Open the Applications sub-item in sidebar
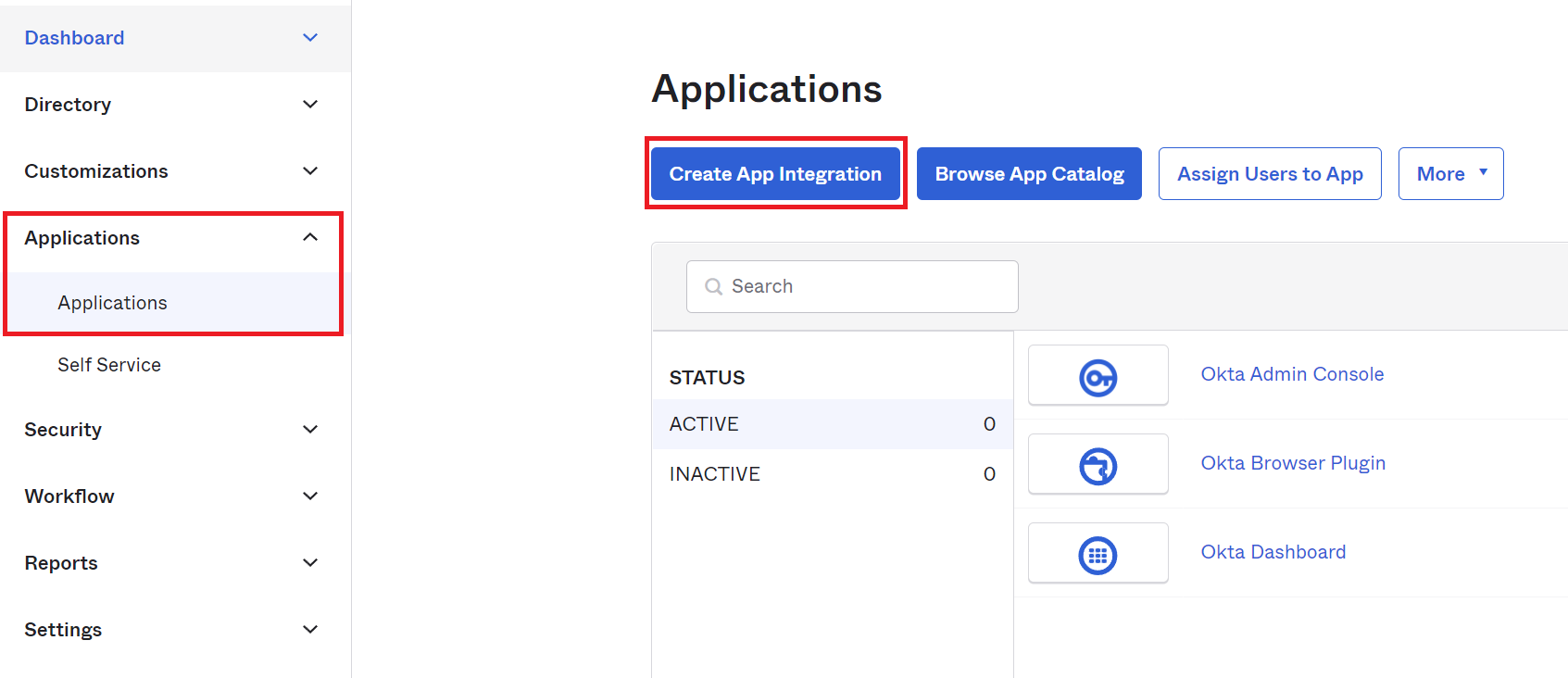This screenshot has height=678, width=1568. point(112,303)
